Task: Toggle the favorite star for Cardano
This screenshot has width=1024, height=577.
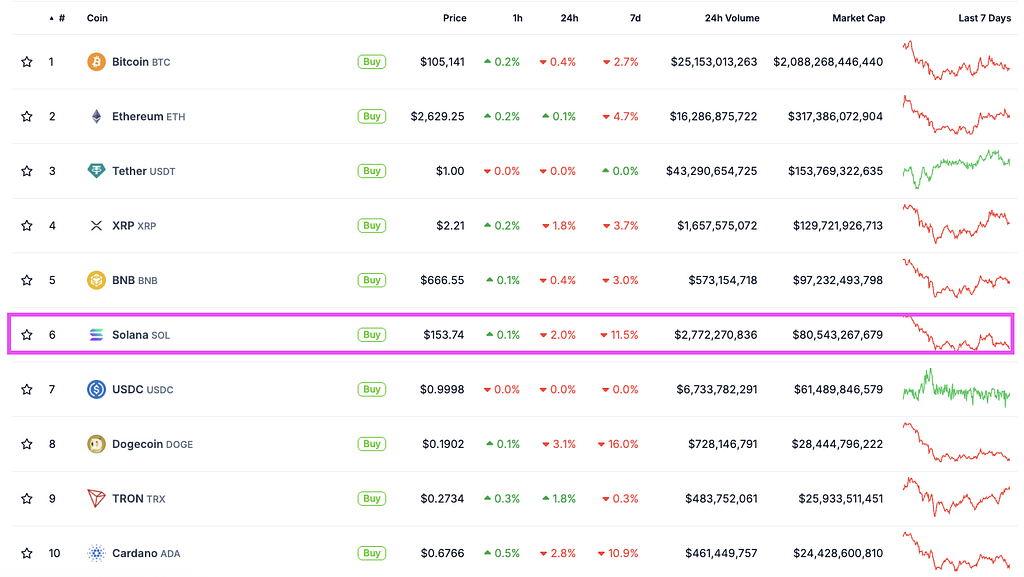Action: click(x=27, y=553)
